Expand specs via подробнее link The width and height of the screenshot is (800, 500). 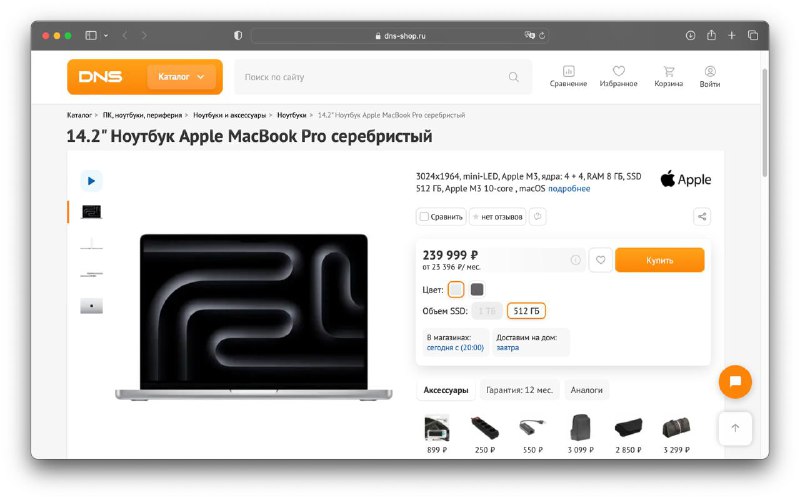click(x=569, y=189)
